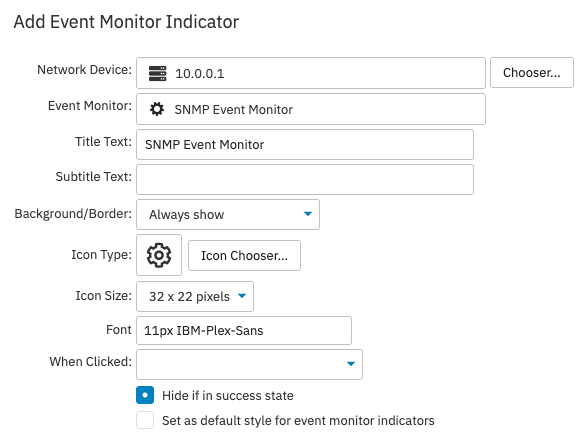Click the Add Event Monitor Indicator heading

coord(126,22)
